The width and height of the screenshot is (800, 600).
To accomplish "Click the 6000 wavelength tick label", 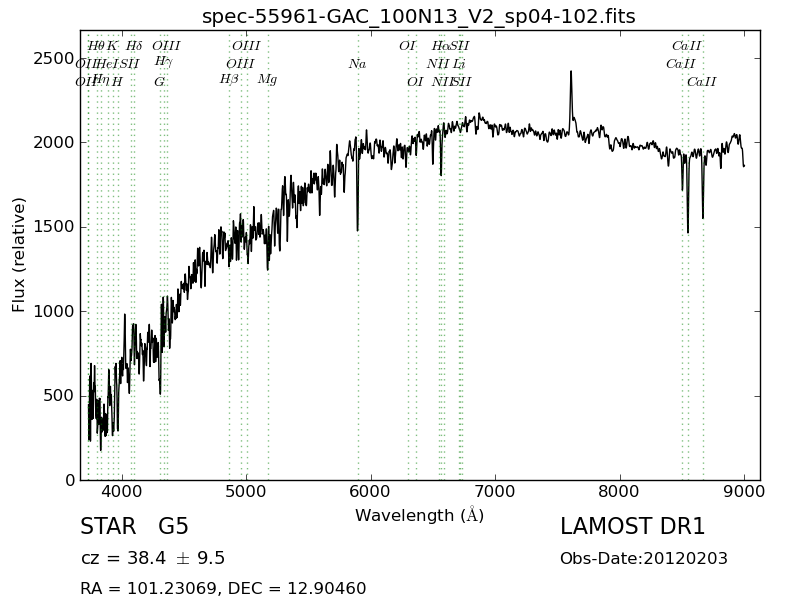I will click(371, 491).
